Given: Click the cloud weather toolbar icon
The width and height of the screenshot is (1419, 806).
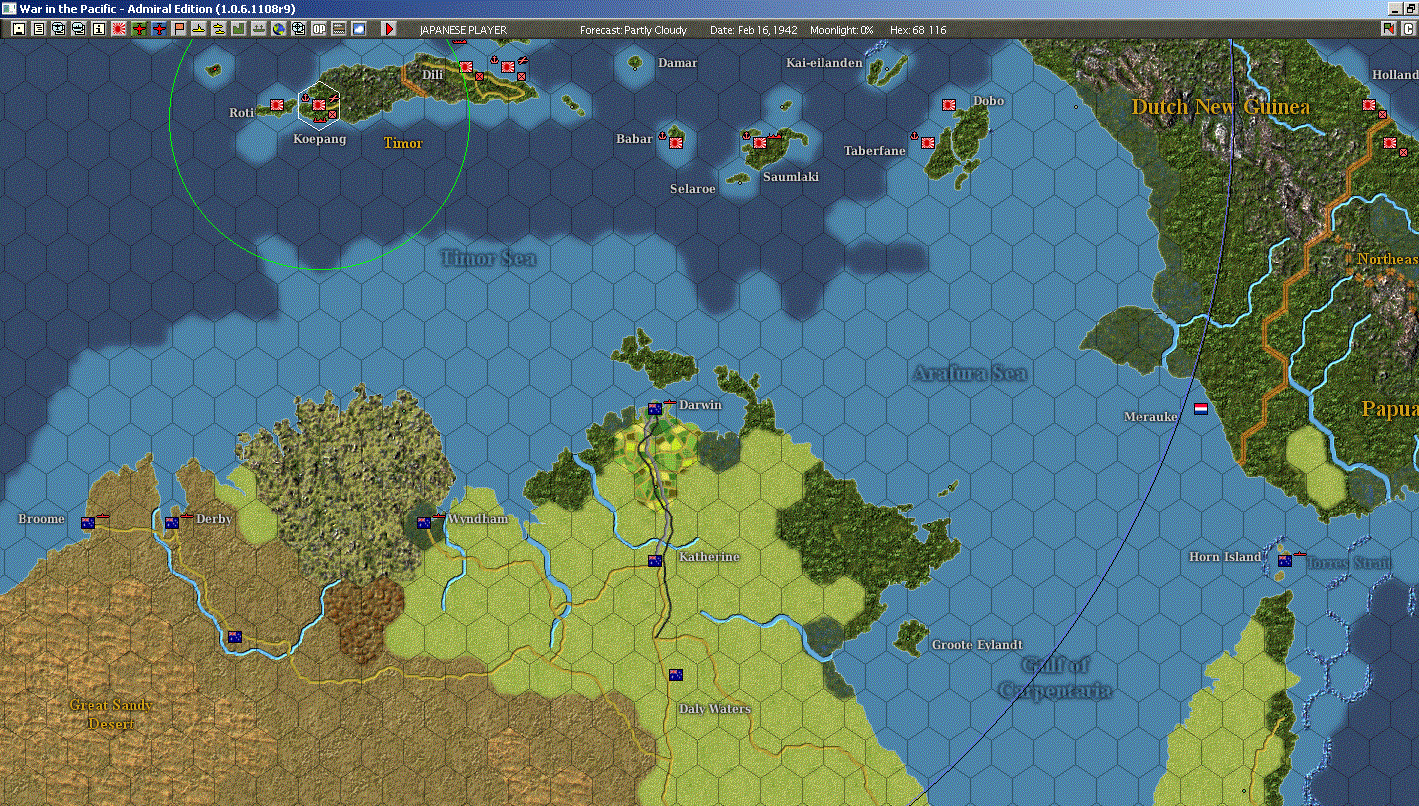Looking at the screenshot, I should click(359, 29).
